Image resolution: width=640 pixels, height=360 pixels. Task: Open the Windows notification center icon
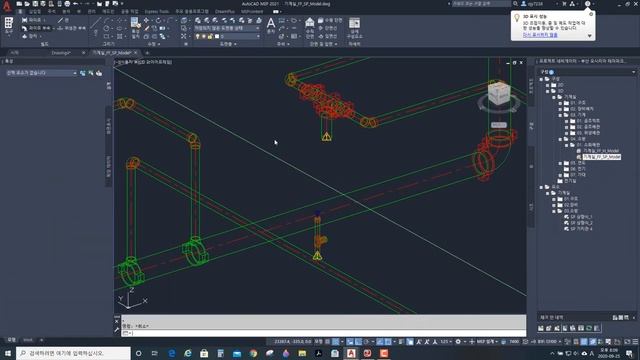pyautogui.click(x=629, y=353)
